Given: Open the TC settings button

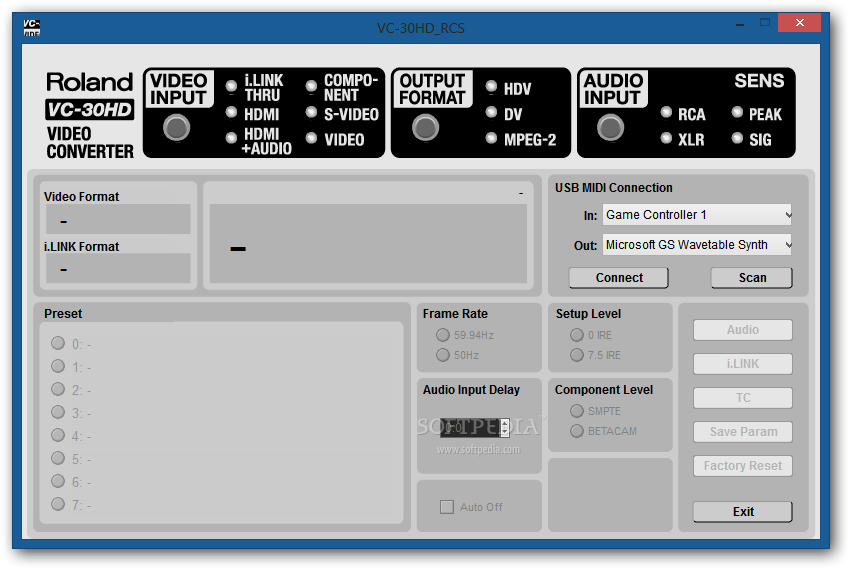Looking at the screenshot, I should point(743,398).
